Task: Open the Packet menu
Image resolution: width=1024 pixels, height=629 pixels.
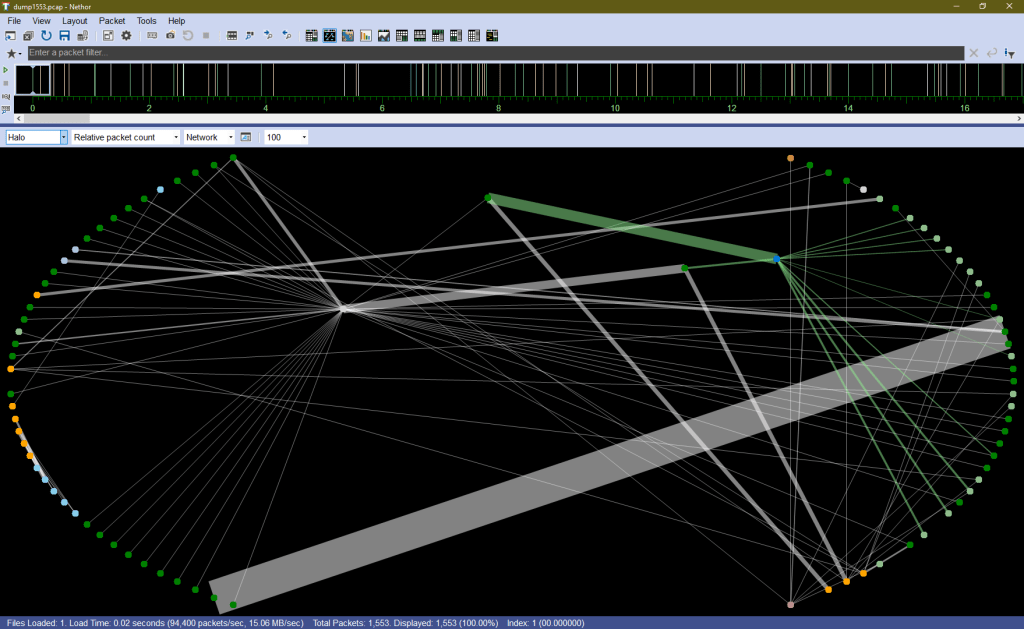Action: 112,20
